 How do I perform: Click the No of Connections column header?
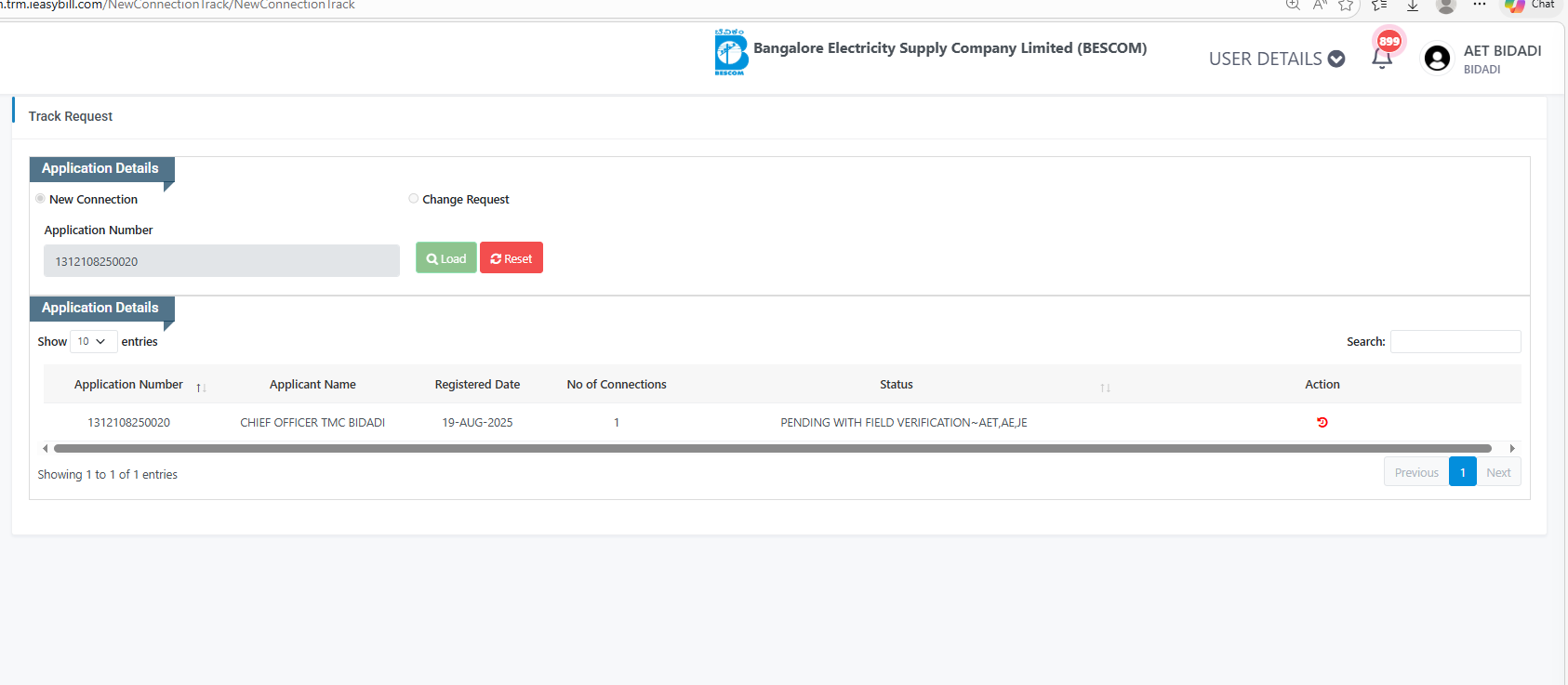(617, 384)
